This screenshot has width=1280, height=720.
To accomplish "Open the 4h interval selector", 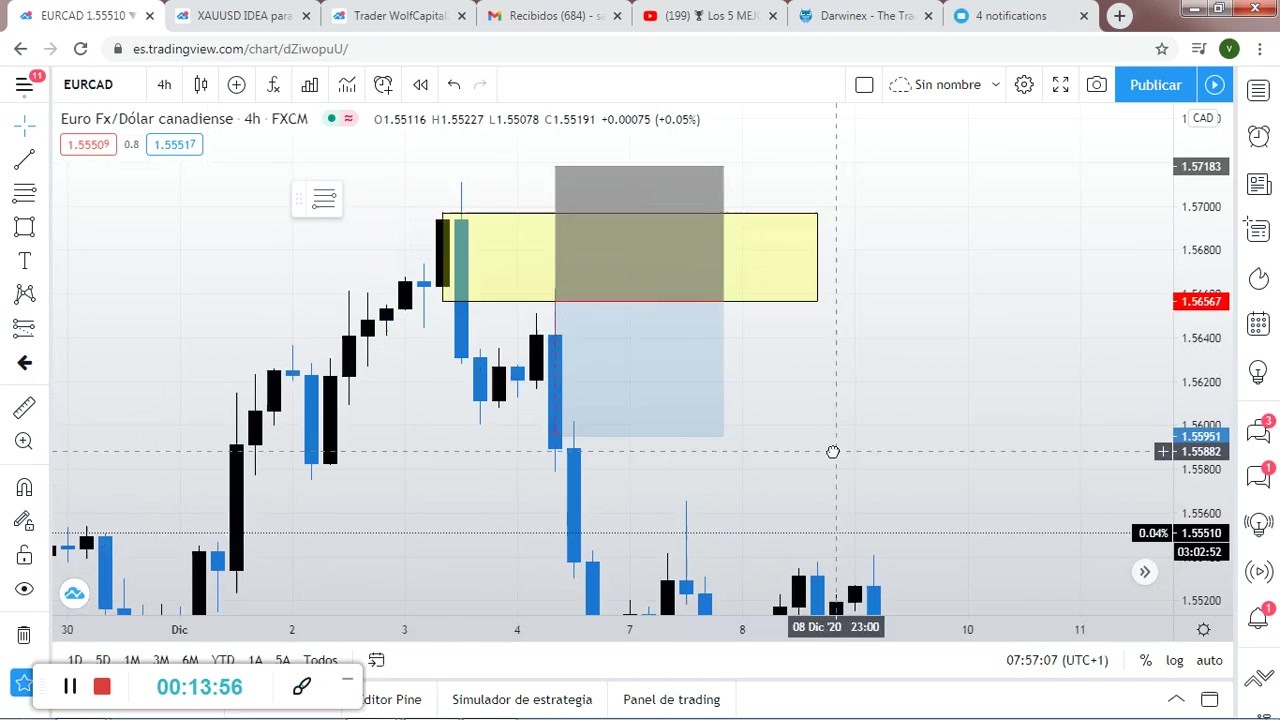I will click(x=164, y=85).
